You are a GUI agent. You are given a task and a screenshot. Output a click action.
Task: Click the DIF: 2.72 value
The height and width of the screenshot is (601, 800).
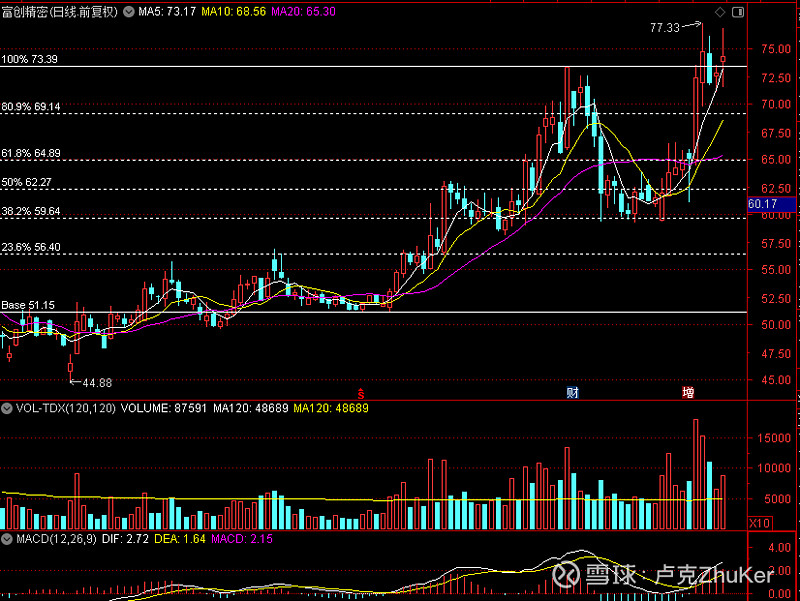click(x=125, y=539)
